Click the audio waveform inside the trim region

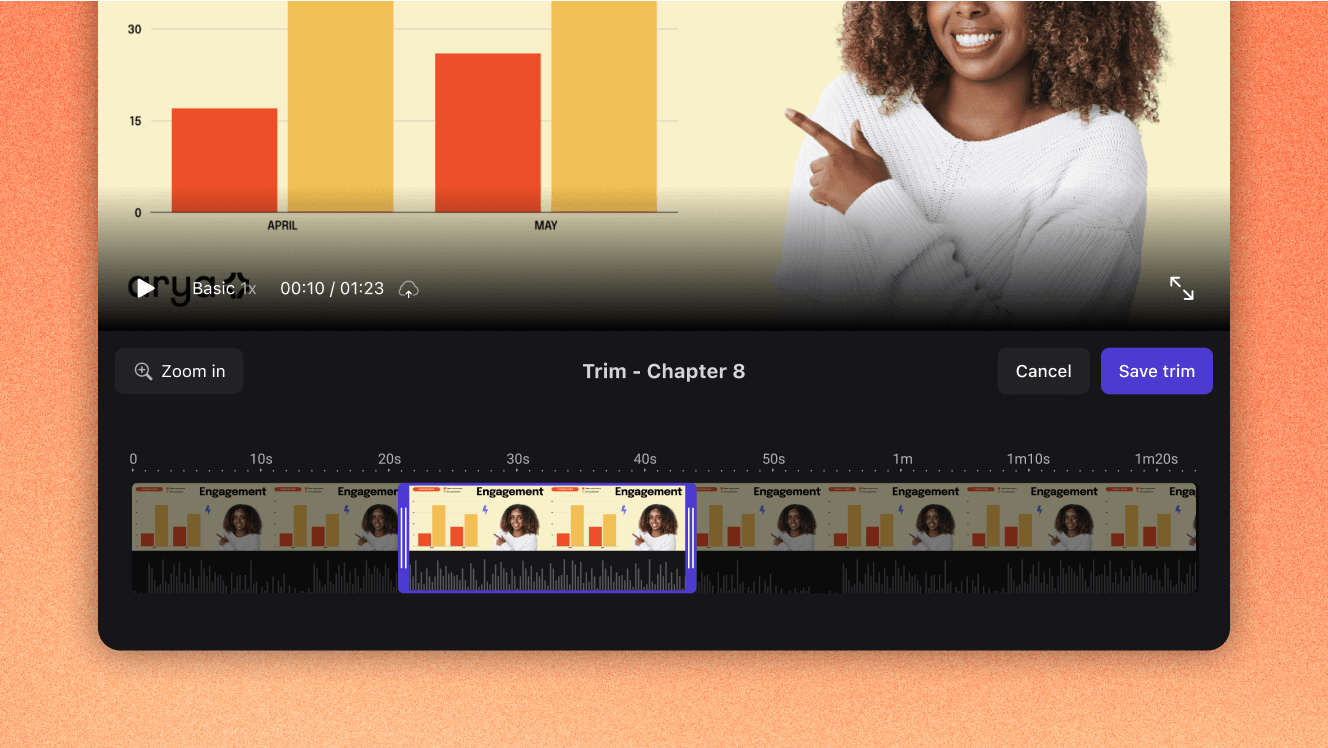(547, 575)
